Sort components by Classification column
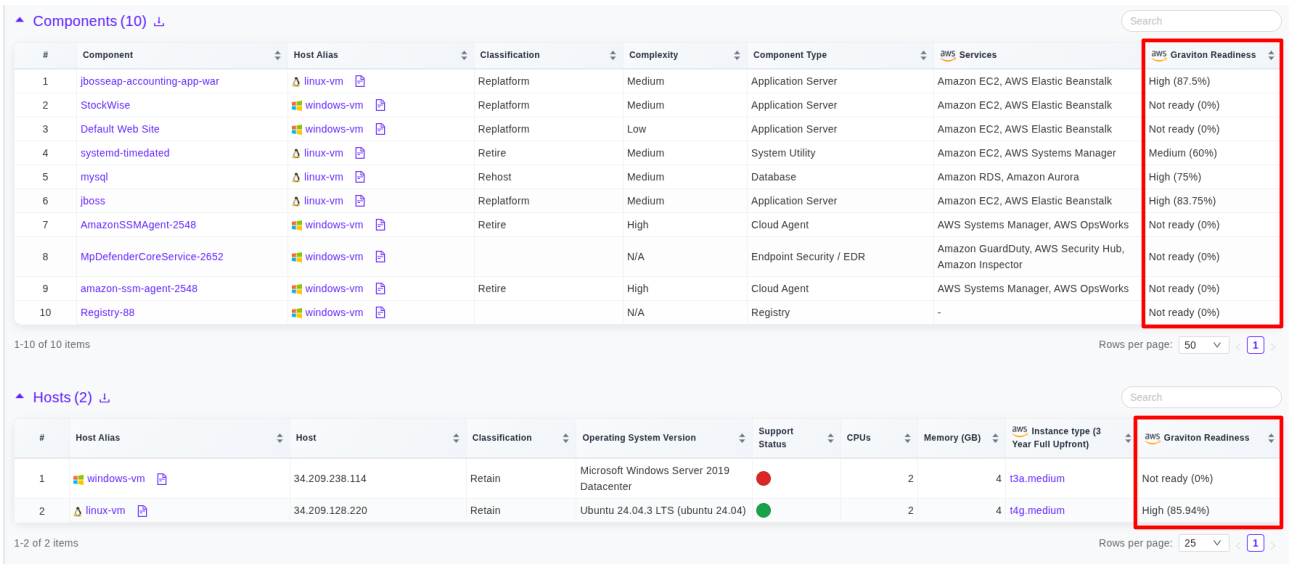Viewport: 1298px width, 571px height. pos(612,55)
